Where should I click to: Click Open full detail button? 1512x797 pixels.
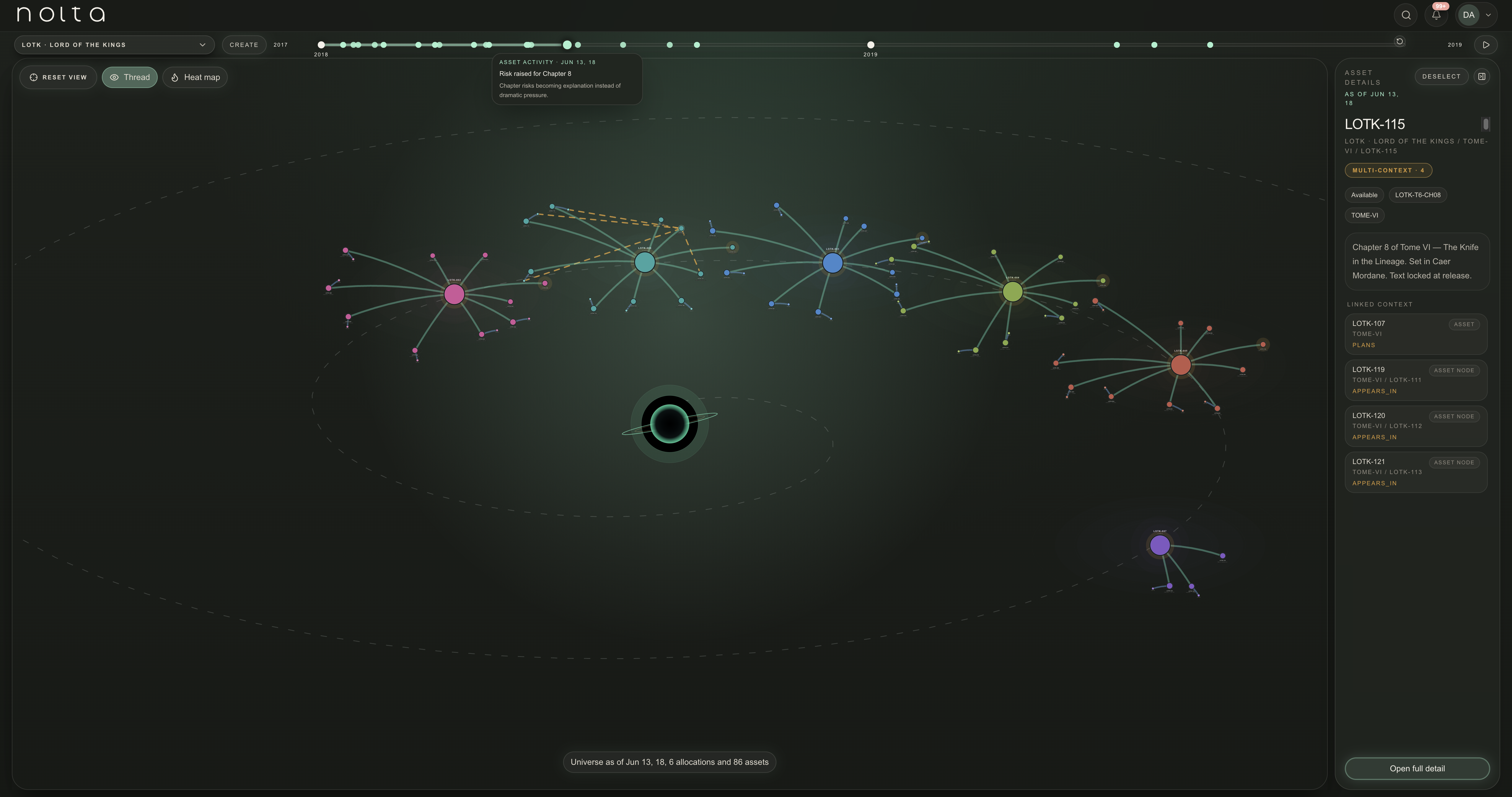[x=1417, y=768]
